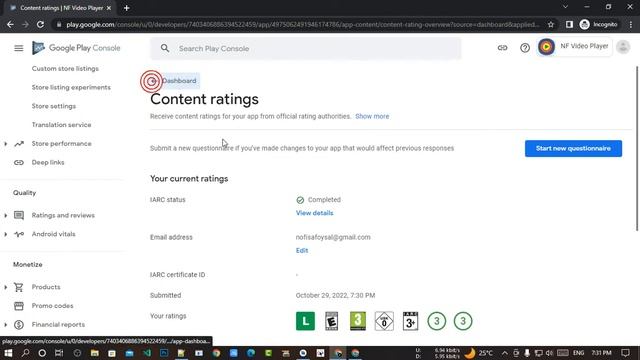Click 'October 29, 2022, 7:30 PM' text

pos(335,296)
